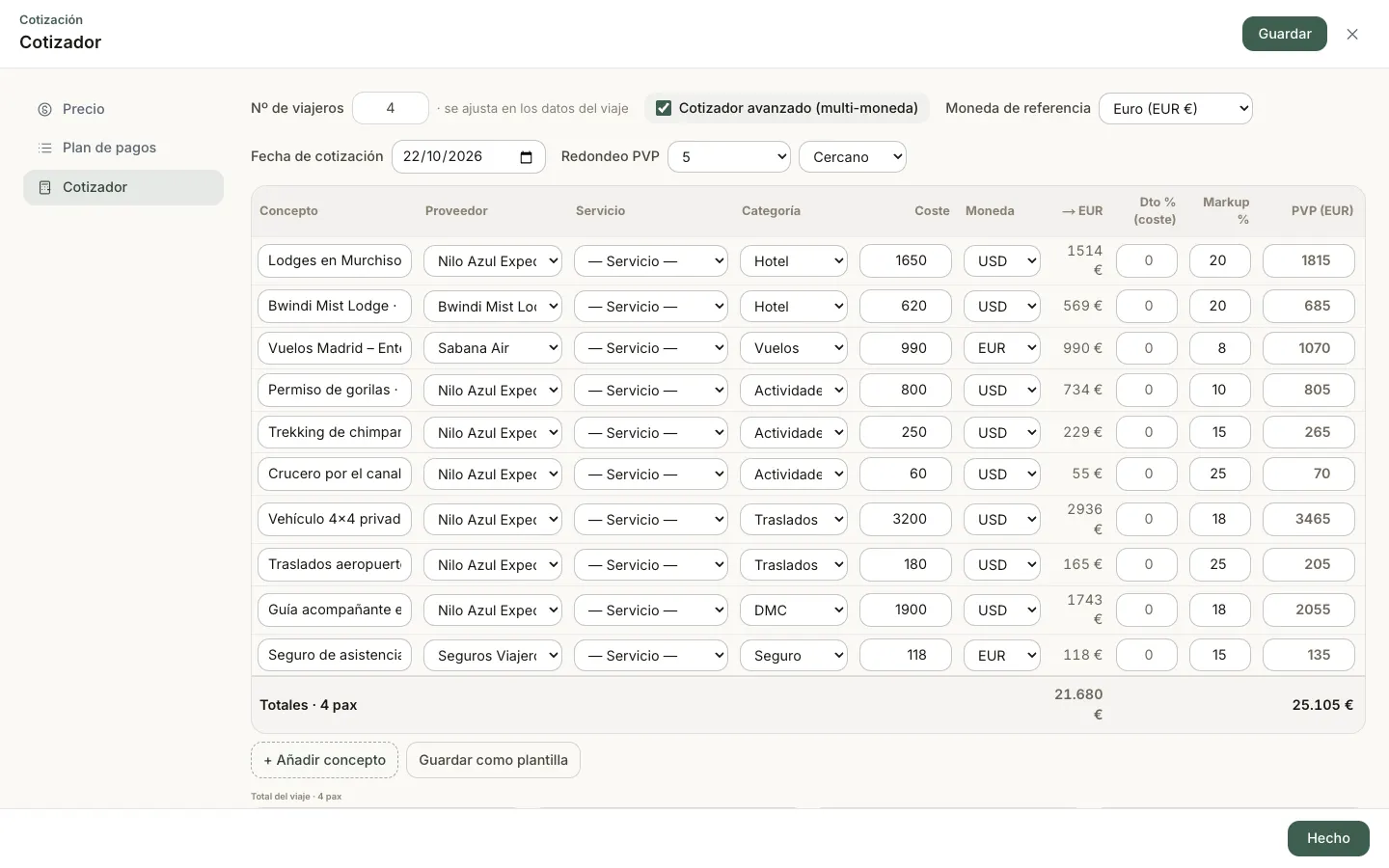Click the Concepto column header
This screenshot has height=868, width=1389.
pos(288,211)
